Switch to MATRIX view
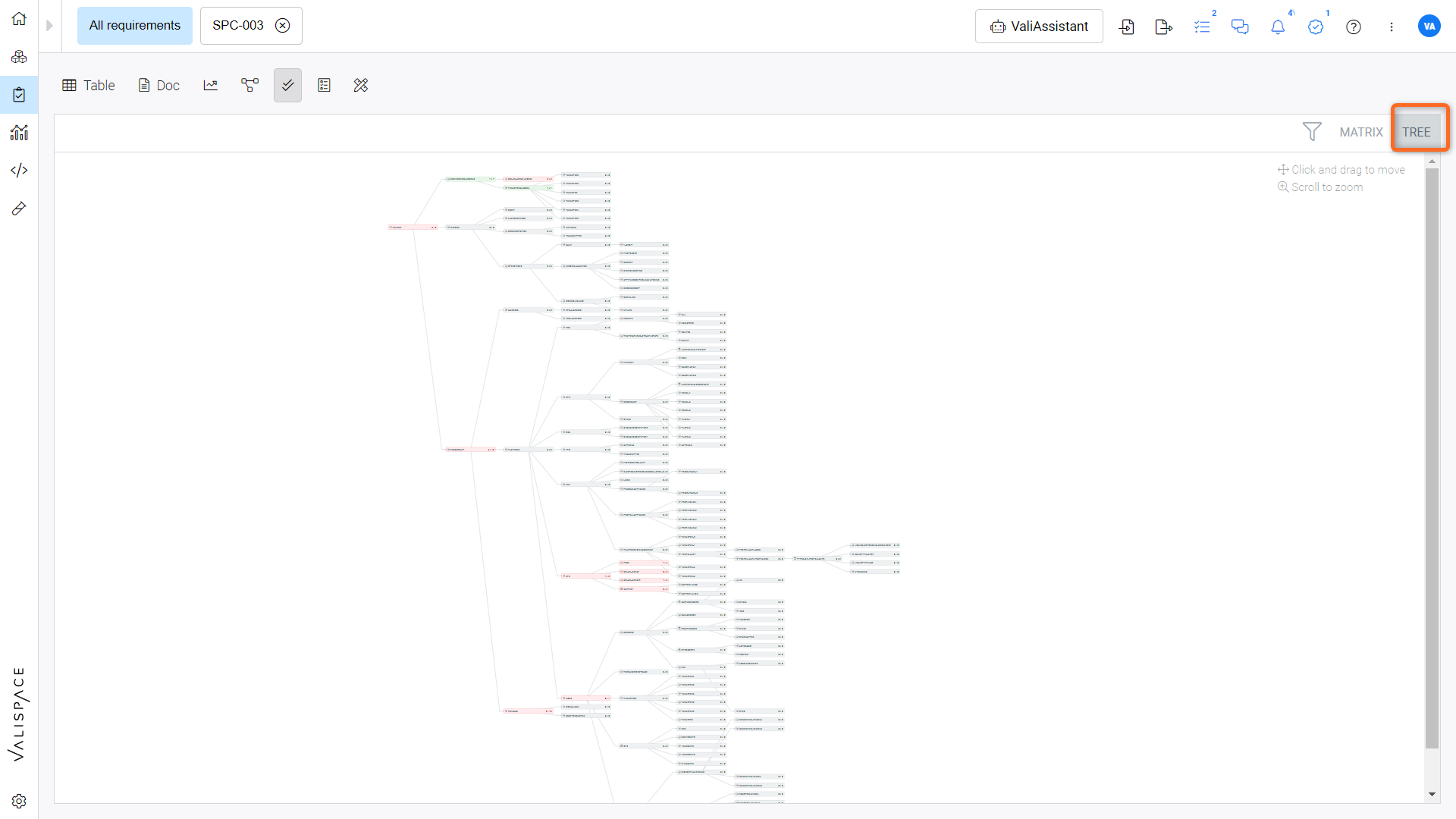 coord(1361,132)
